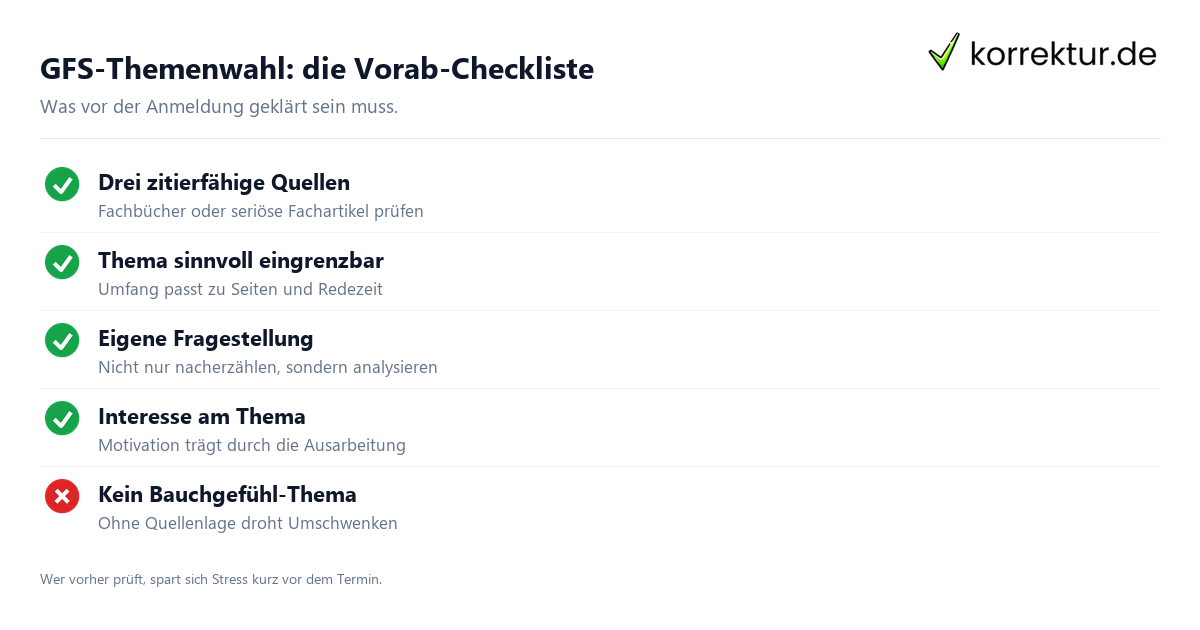Image resolution: width=1200 pixels, height=630 pixels.
Task: Click footer note Wer vorher prüft
Action: (211, 579)
